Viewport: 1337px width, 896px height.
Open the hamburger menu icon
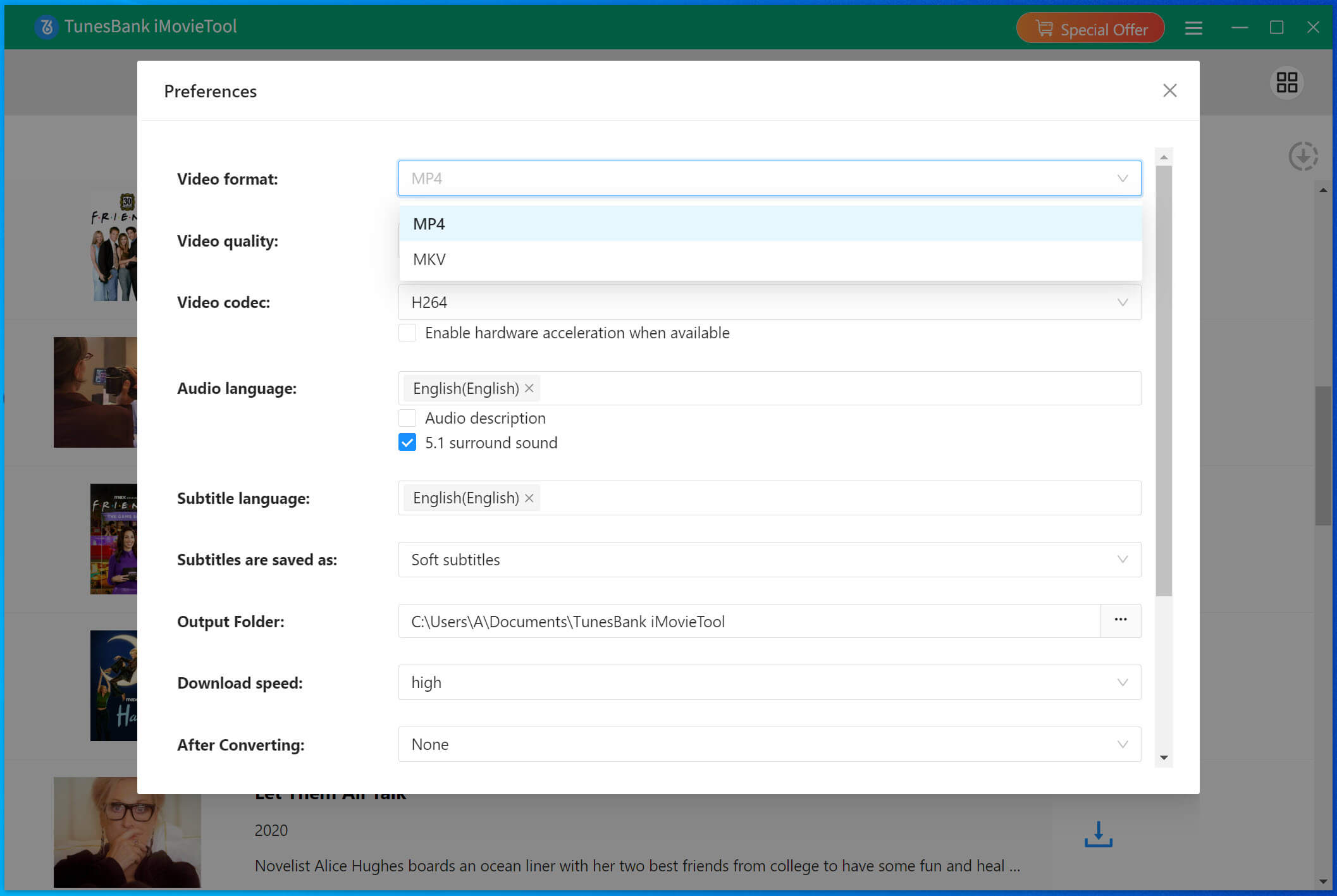pos(1193,28)
